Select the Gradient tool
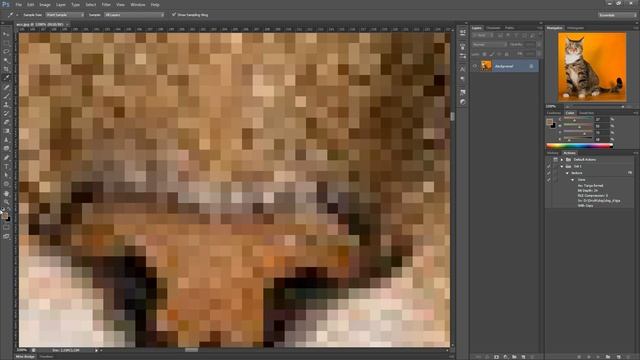Screen dimensions: 640x360 6,131
